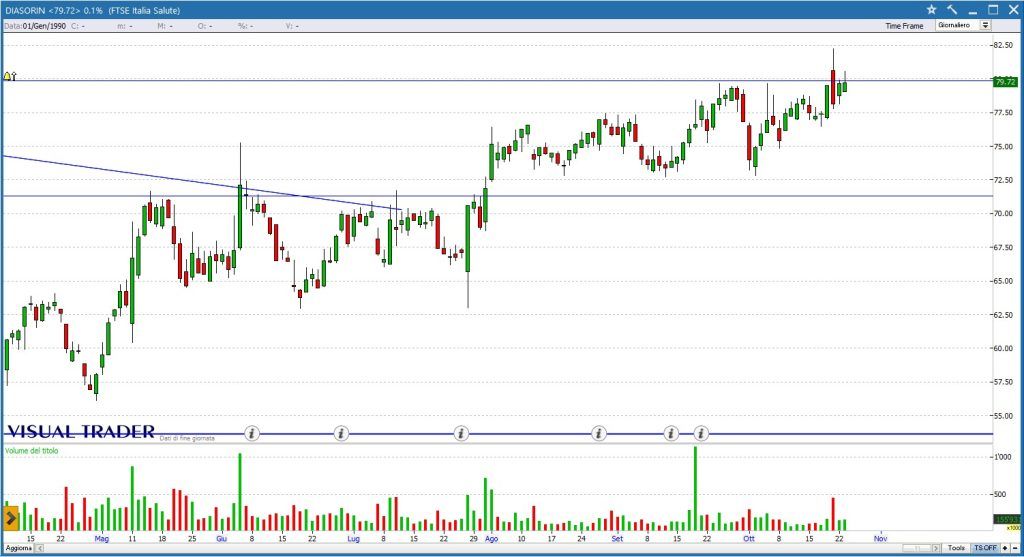
Task: Expand the orange side panel arrow
Action: tap(10, 519)
